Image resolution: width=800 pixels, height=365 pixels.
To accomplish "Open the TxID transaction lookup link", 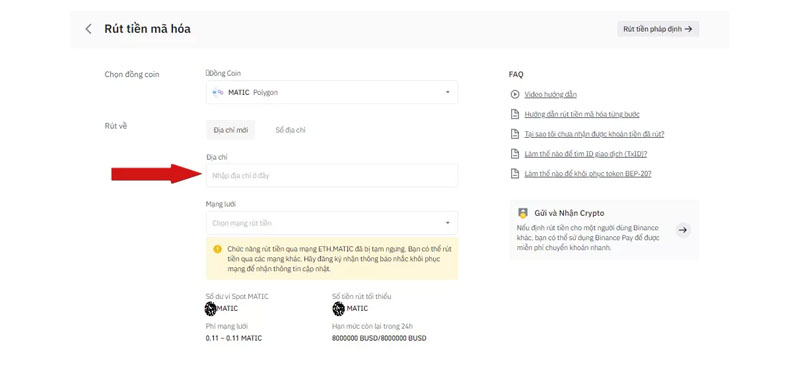I will [585, 154].
